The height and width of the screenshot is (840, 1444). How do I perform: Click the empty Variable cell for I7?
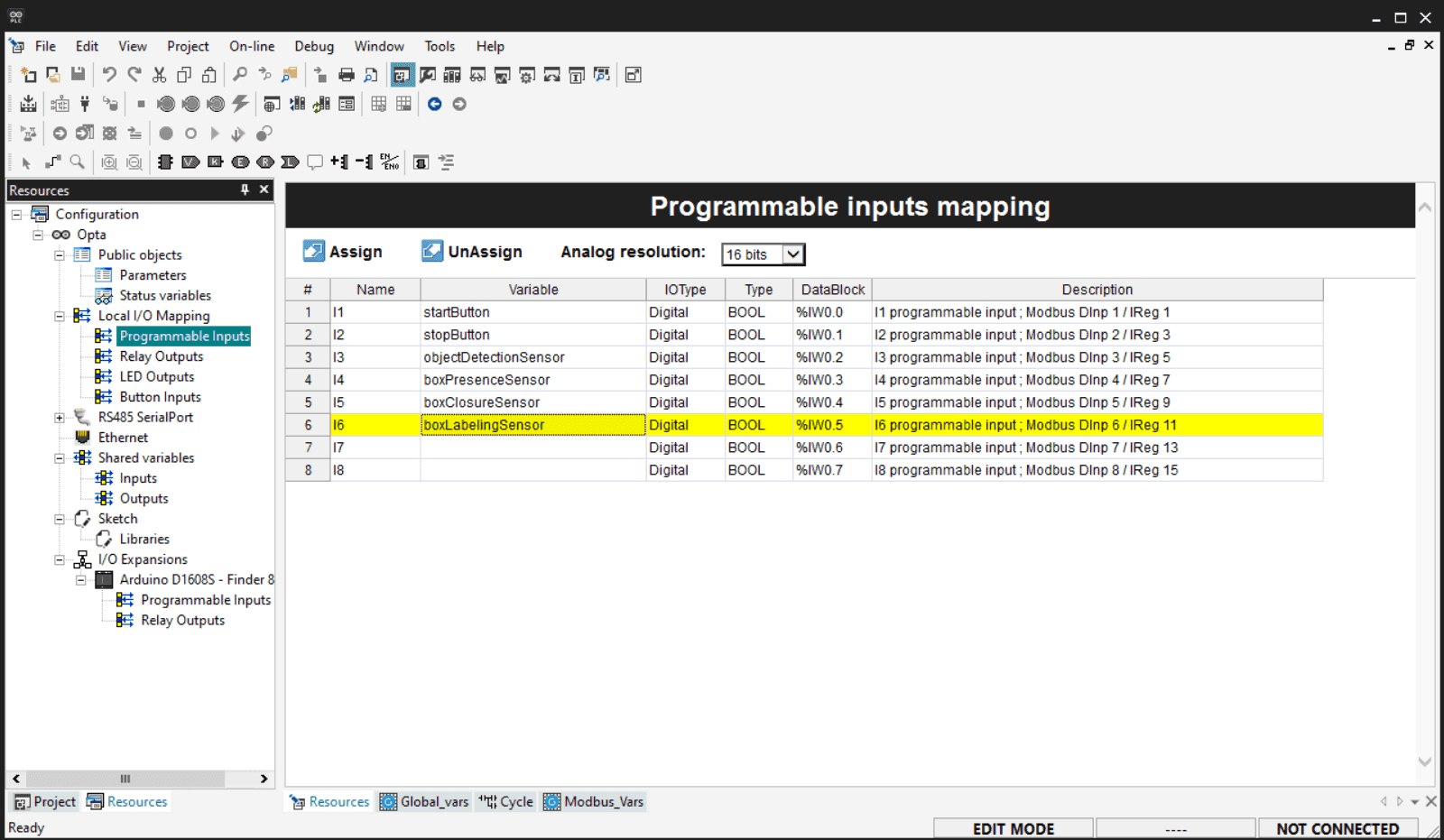coord(533,448)
